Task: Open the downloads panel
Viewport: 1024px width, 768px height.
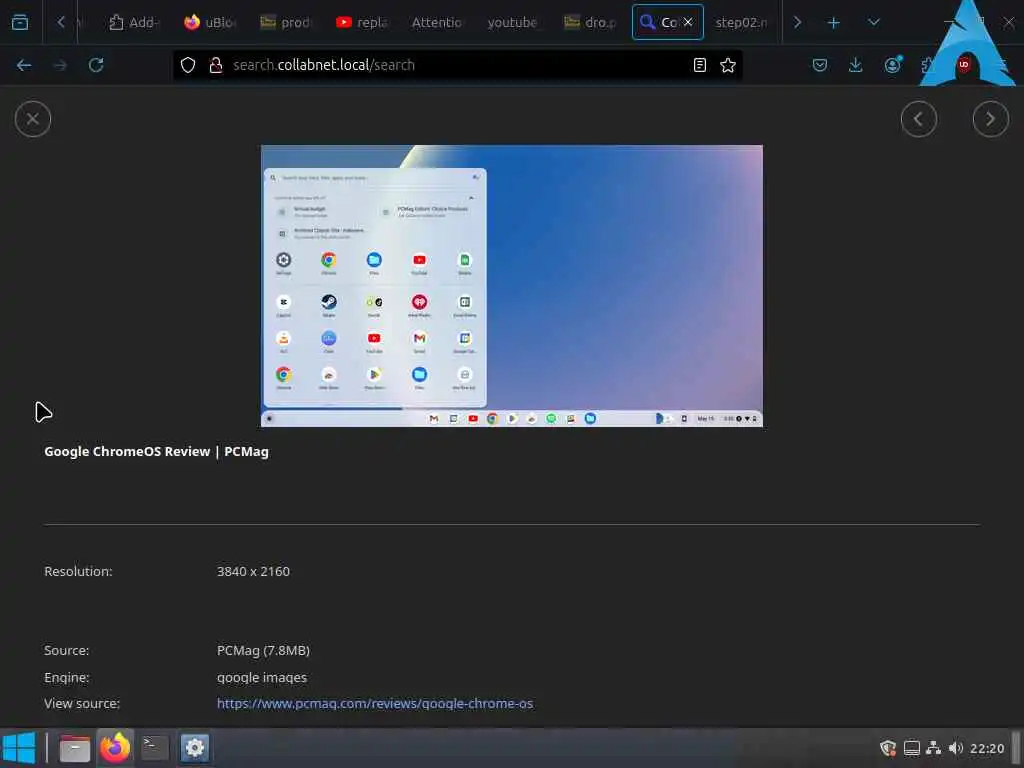Action: pos(856,65)
